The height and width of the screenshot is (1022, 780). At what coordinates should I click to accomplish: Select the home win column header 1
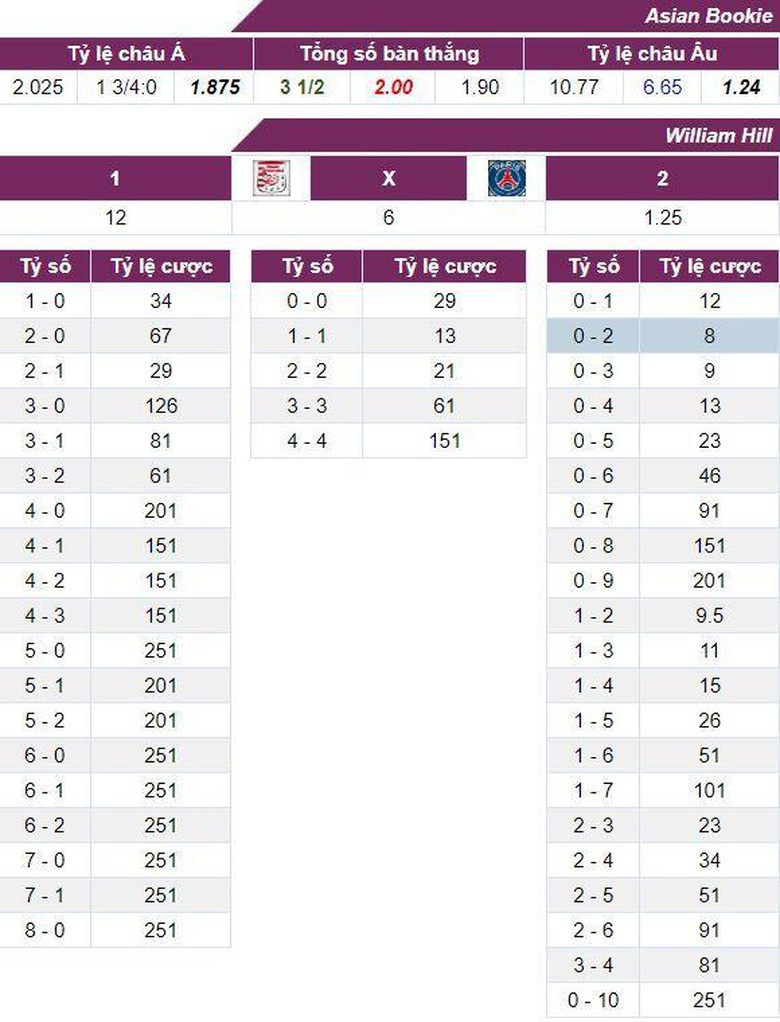click(115, 179)
